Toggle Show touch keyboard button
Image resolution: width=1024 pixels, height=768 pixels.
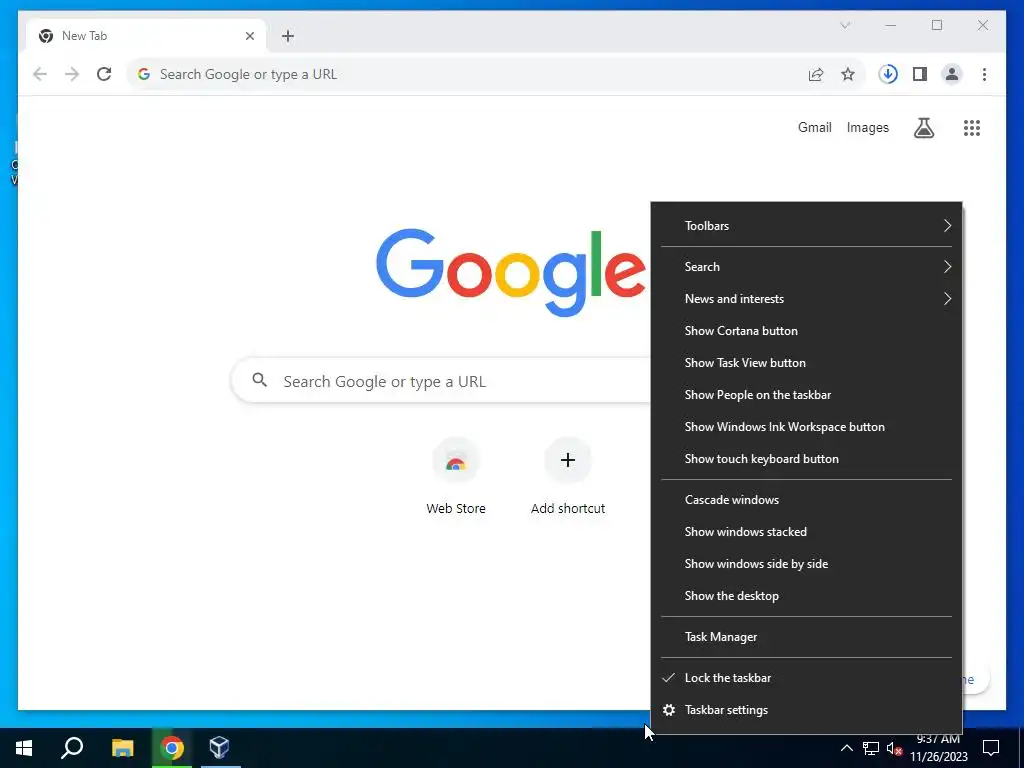(807, 459)
